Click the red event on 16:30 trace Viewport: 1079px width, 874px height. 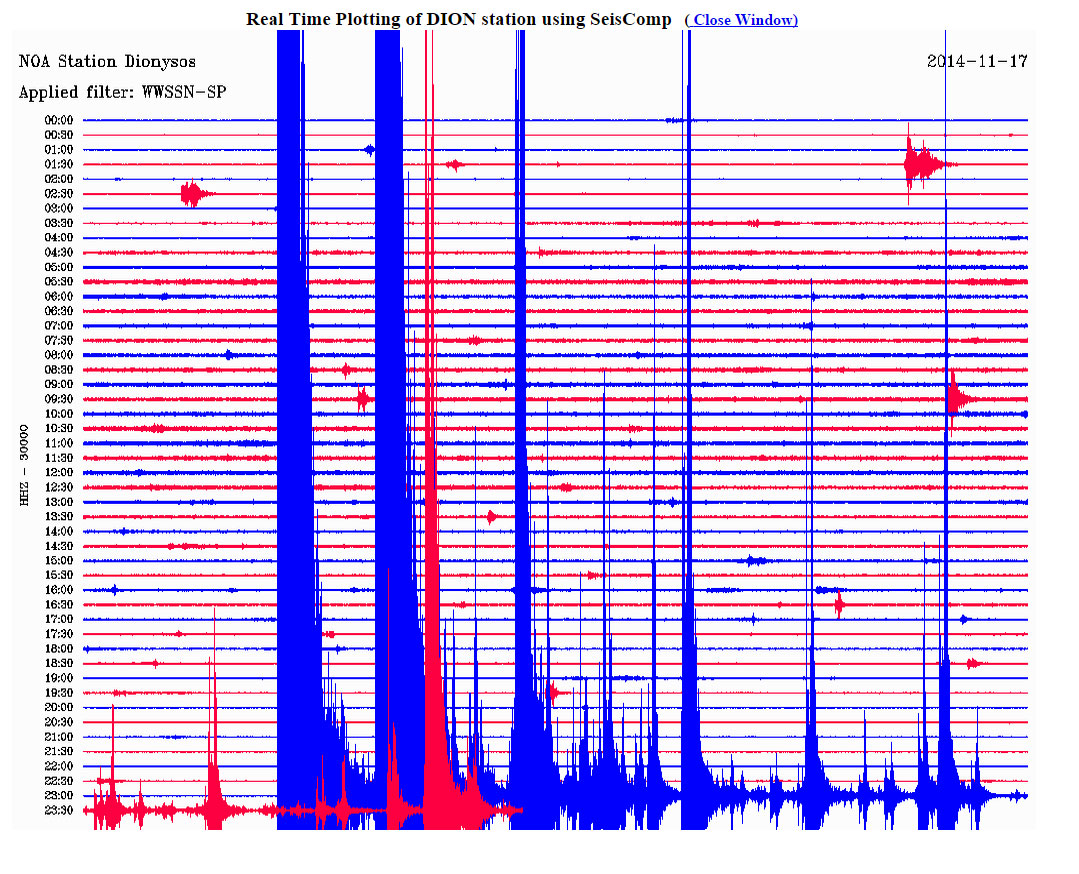(x=840, y=604)
